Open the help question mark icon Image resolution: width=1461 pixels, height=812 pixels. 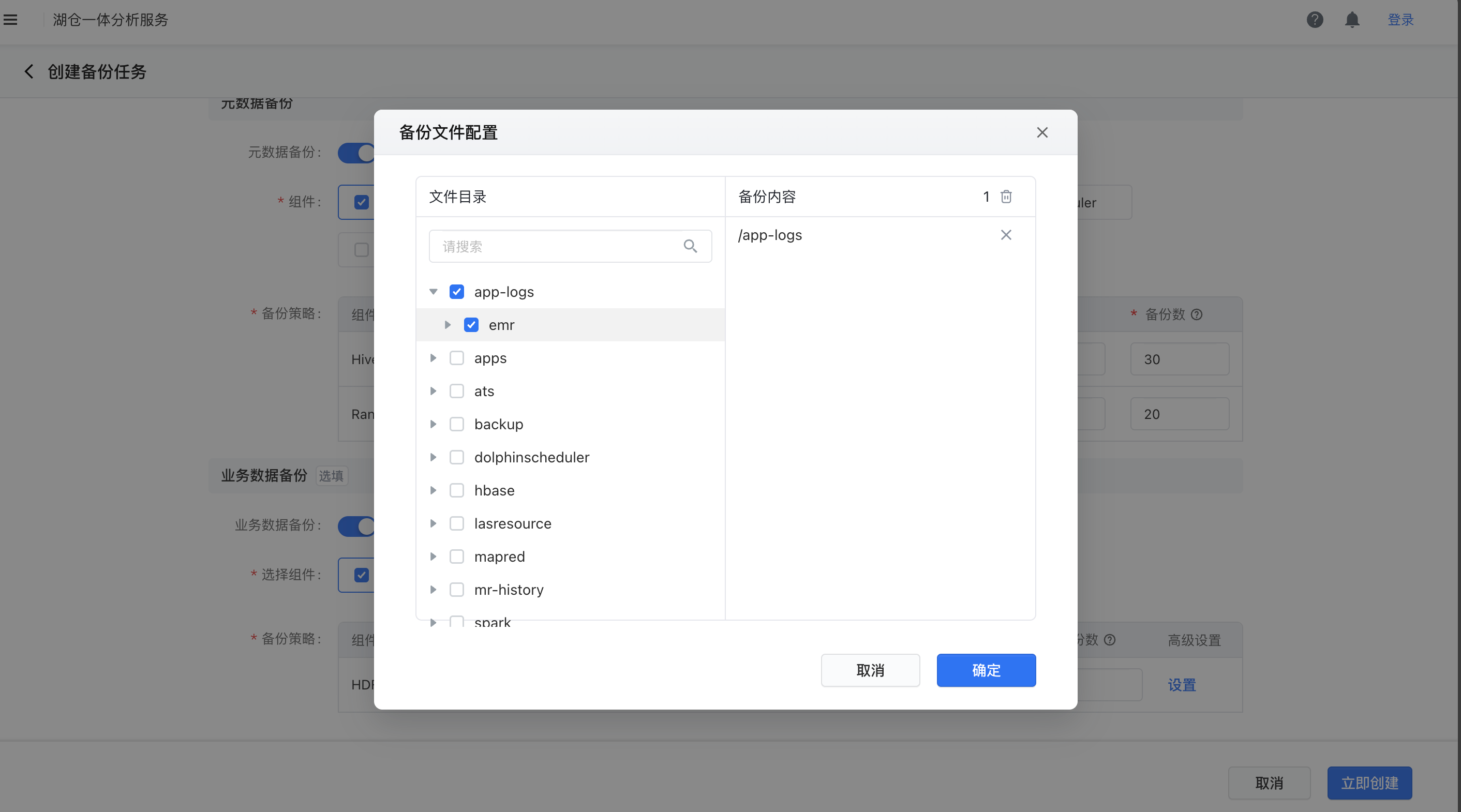click(1315, 20)
